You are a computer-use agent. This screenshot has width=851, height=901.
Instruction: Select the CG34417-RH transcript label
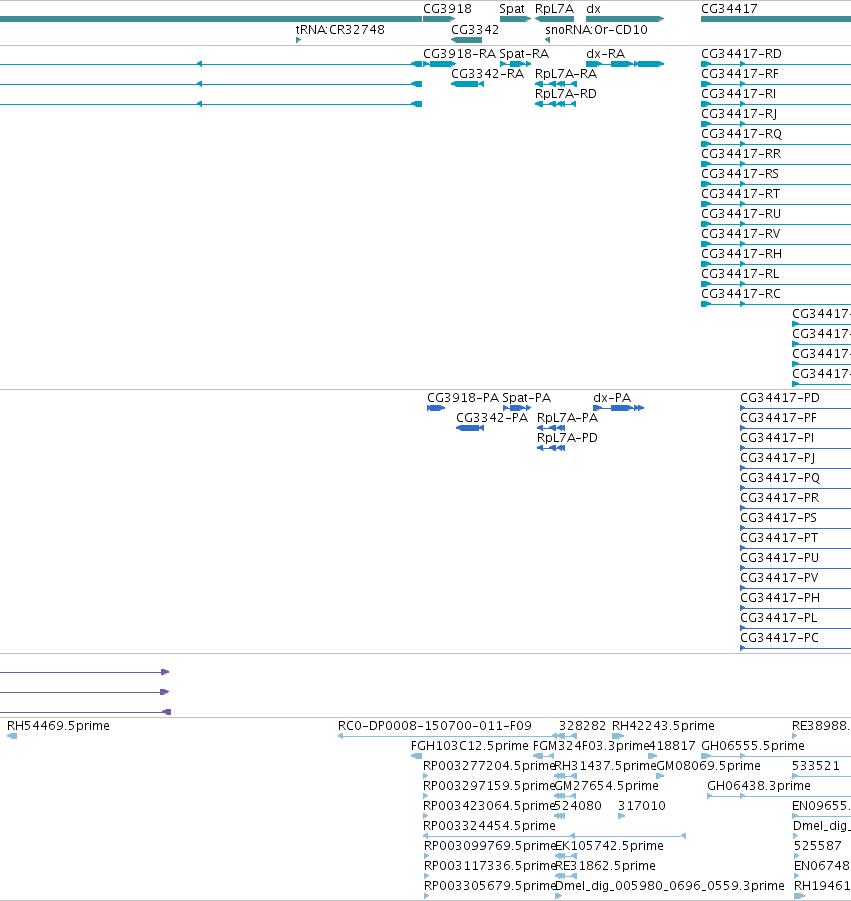(x=741, y=253)
